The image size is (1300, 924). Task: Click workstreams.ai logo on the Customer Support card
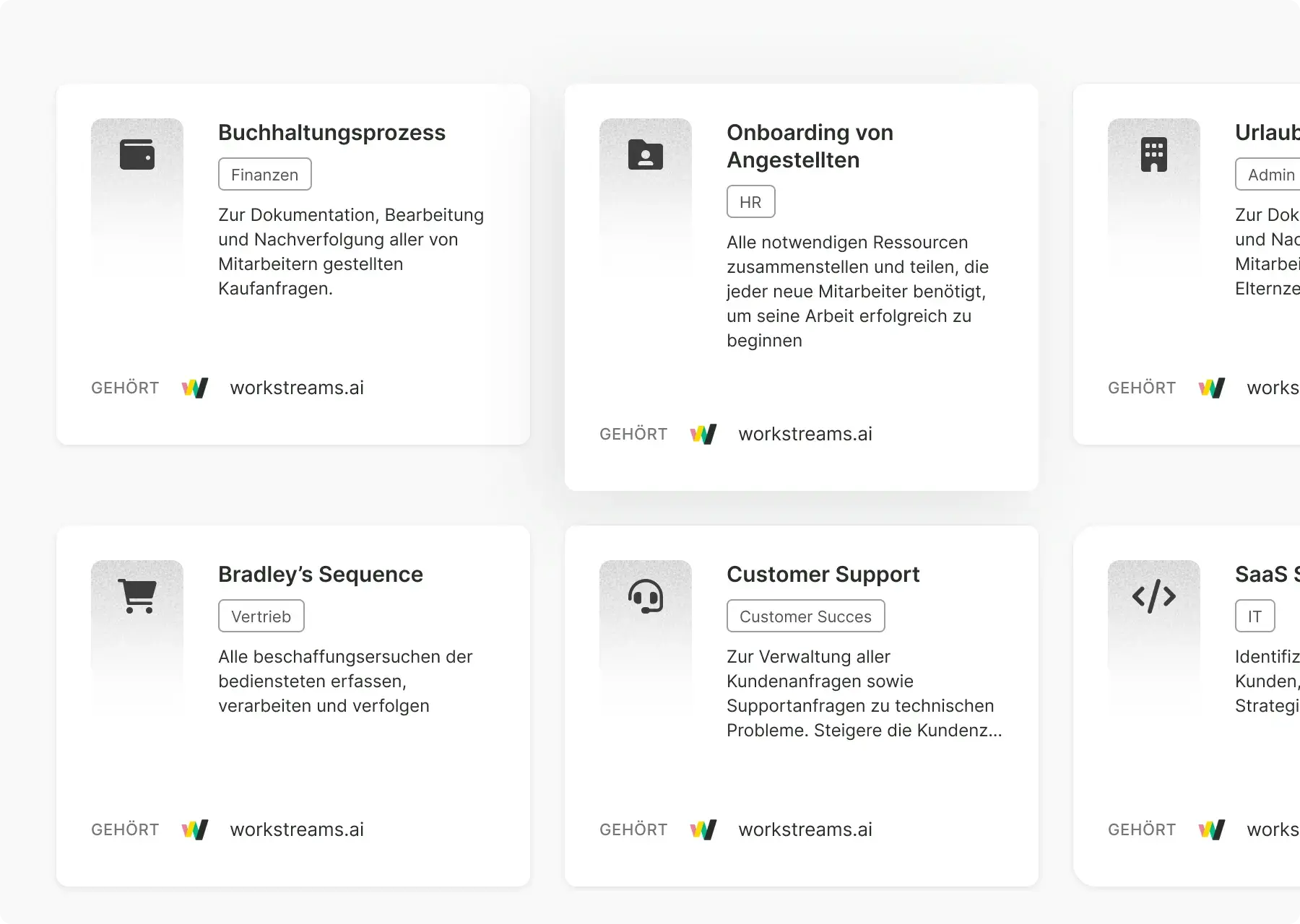703,830
